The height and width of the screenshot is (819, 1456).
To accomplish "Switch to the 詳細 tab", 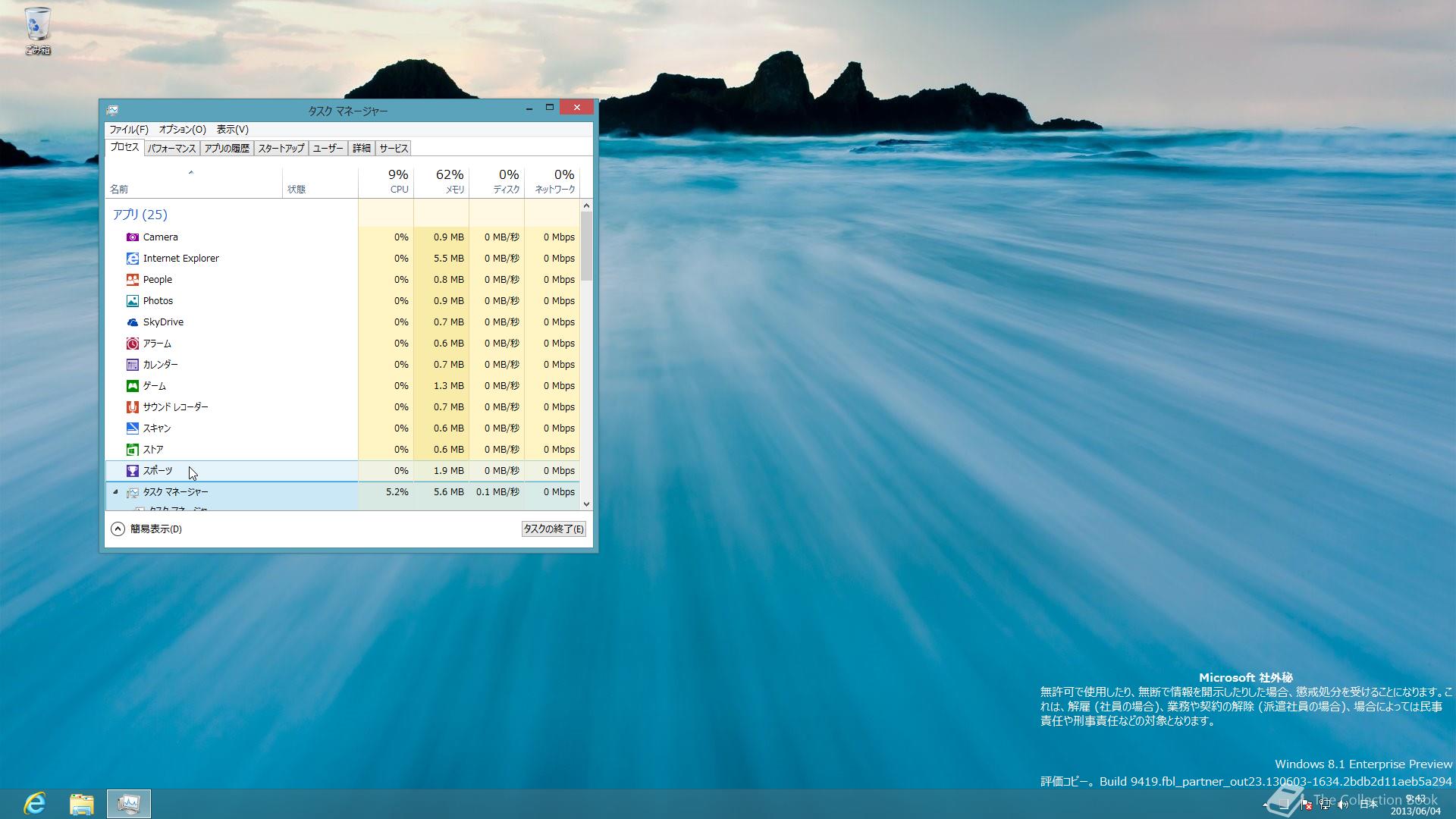I will click(362, 149).
